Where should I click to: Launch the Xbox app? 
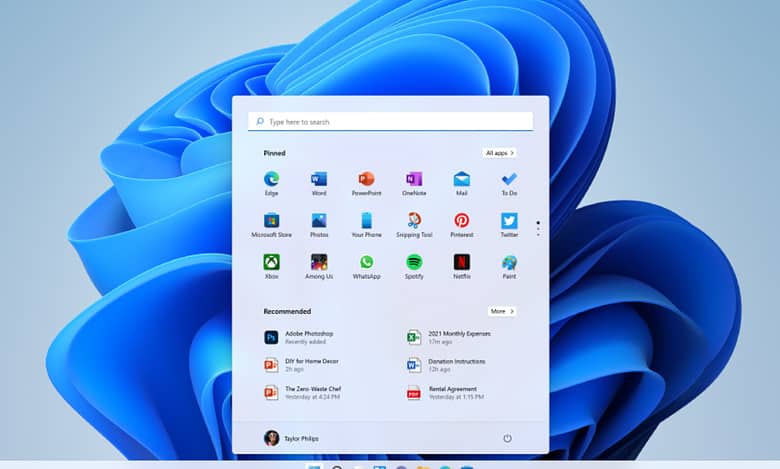(271, 267)
